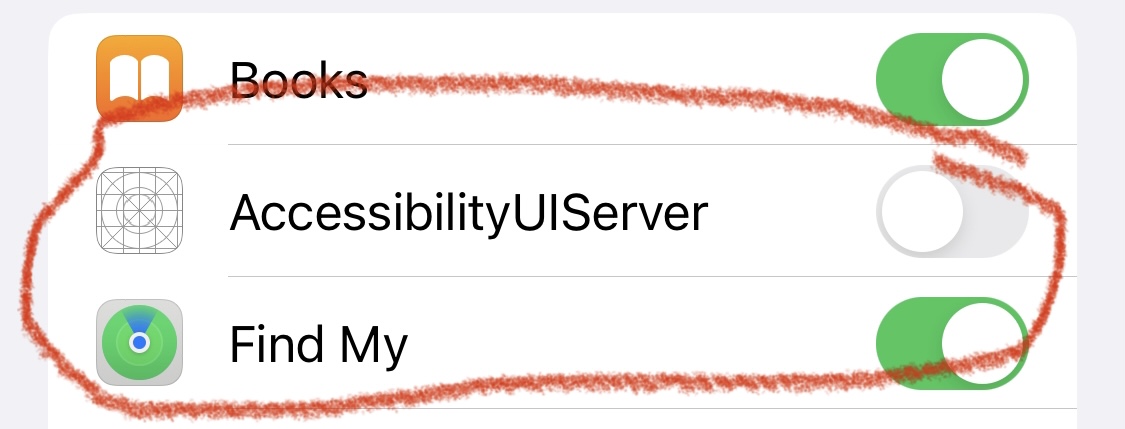The width and height of the screenshot is (1125, 429).
Task: Tap the orange Books app icon
Action: [140, 78]
